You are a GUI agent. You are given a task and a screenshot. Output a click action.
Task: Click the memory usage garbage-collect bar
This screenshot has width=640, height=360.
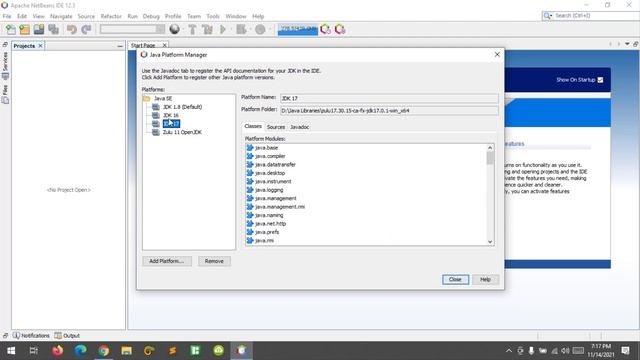298,29
